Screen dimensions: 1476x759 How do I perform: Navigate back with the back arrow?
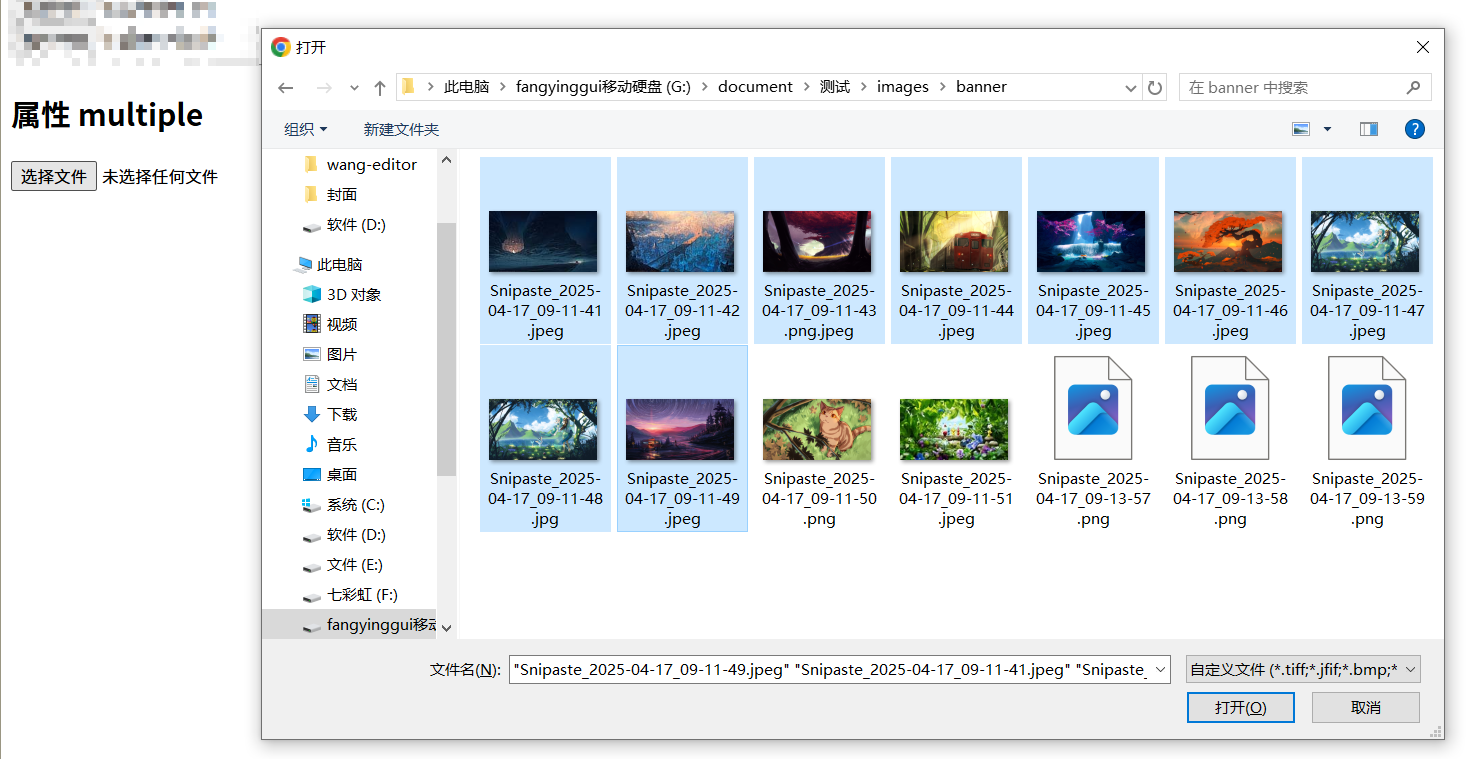point(286,88)
